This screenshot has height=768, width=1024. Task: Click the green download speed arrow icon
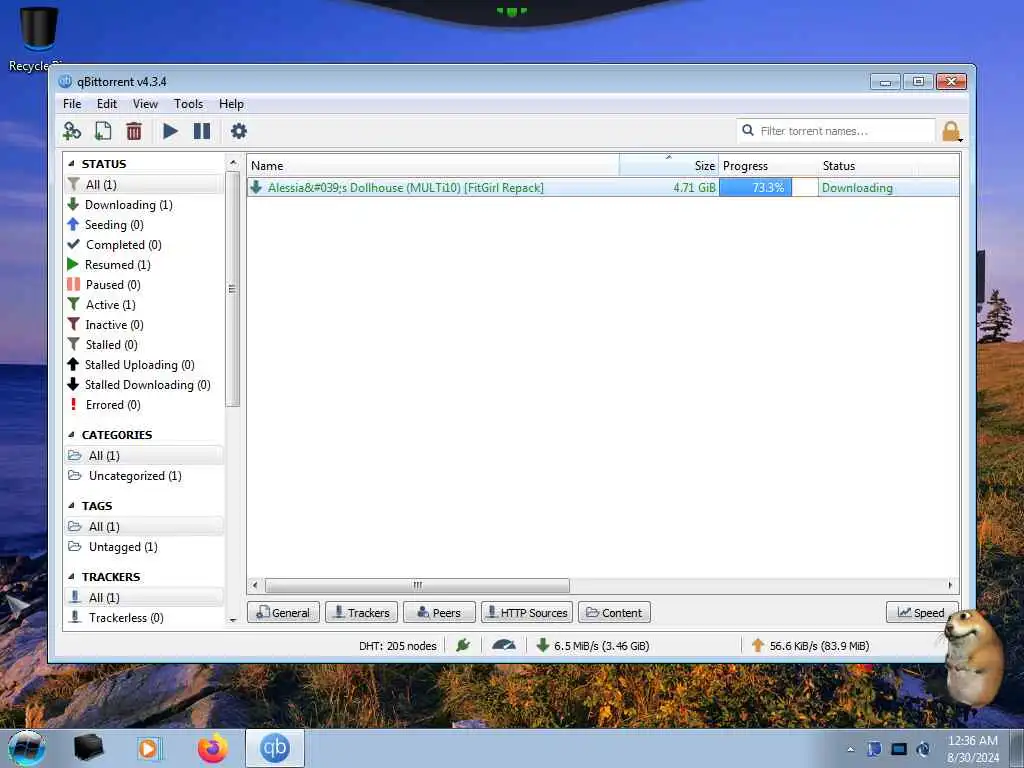542,645
